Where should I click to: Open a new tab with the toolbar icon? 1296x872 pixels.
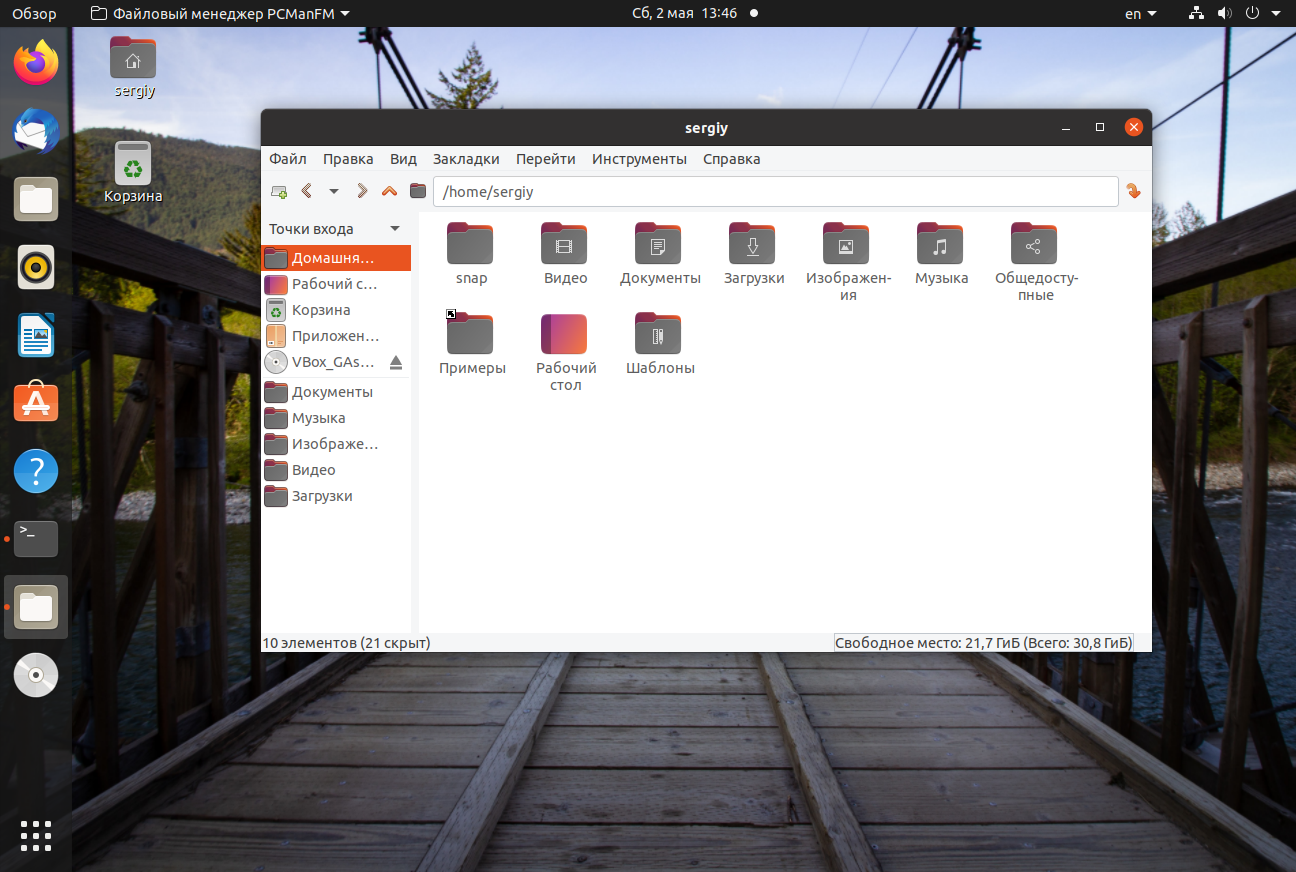click(x=279, y=191)
